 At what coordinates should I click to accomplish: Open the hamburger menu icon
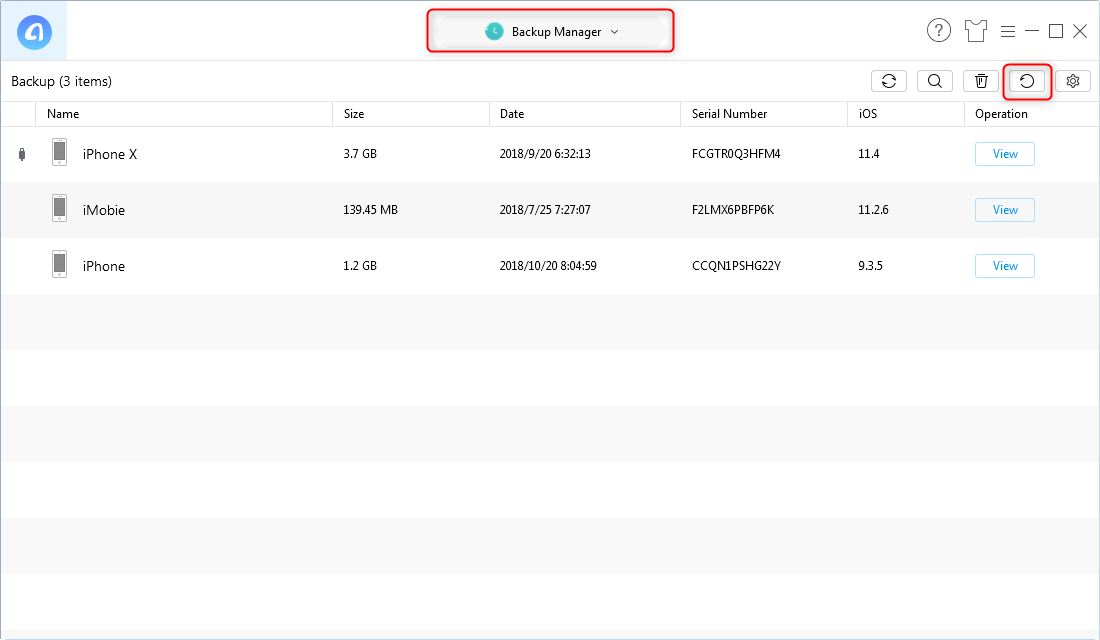[x=1008, y=32]
